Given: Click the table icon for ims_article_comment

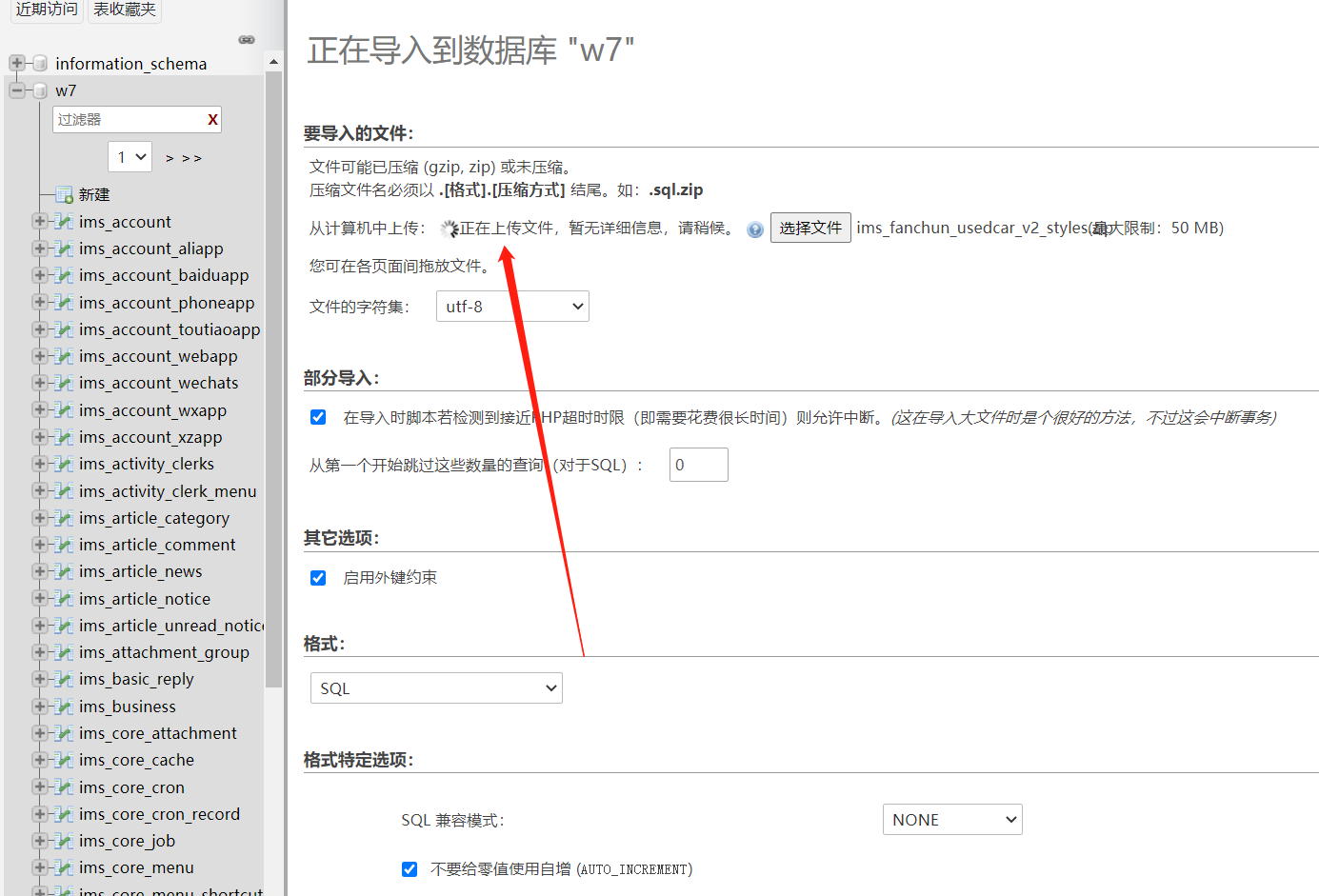Looking at the screenshot, I should pos(65,545).
